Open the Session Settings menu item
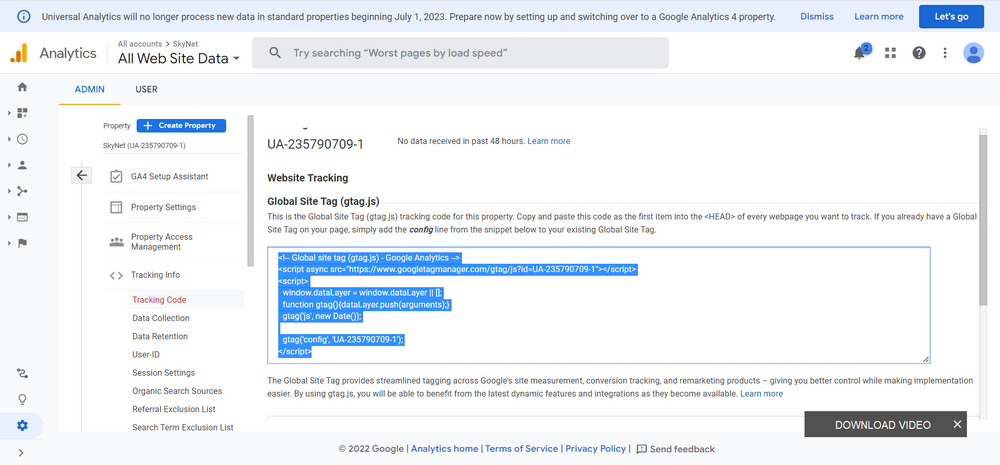 point(163,373)
